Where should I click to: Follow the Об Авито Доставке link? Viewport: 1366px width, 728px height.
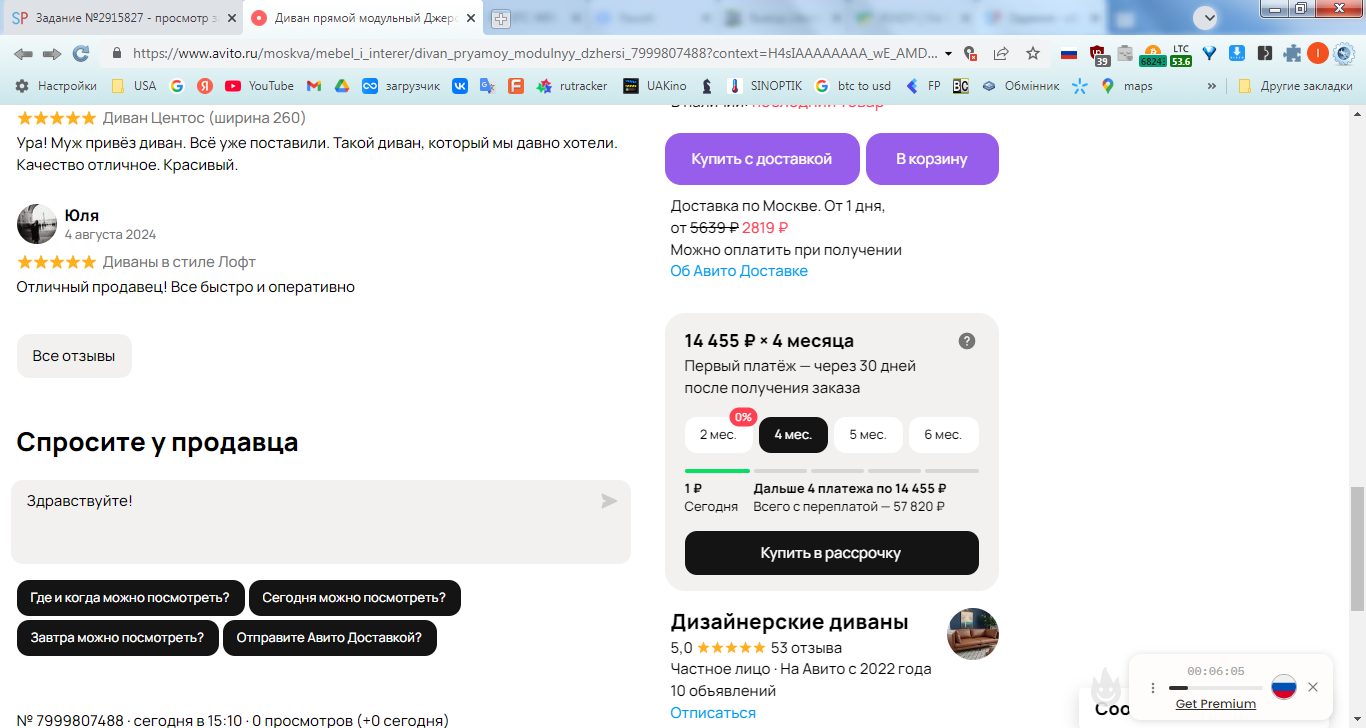739,271
